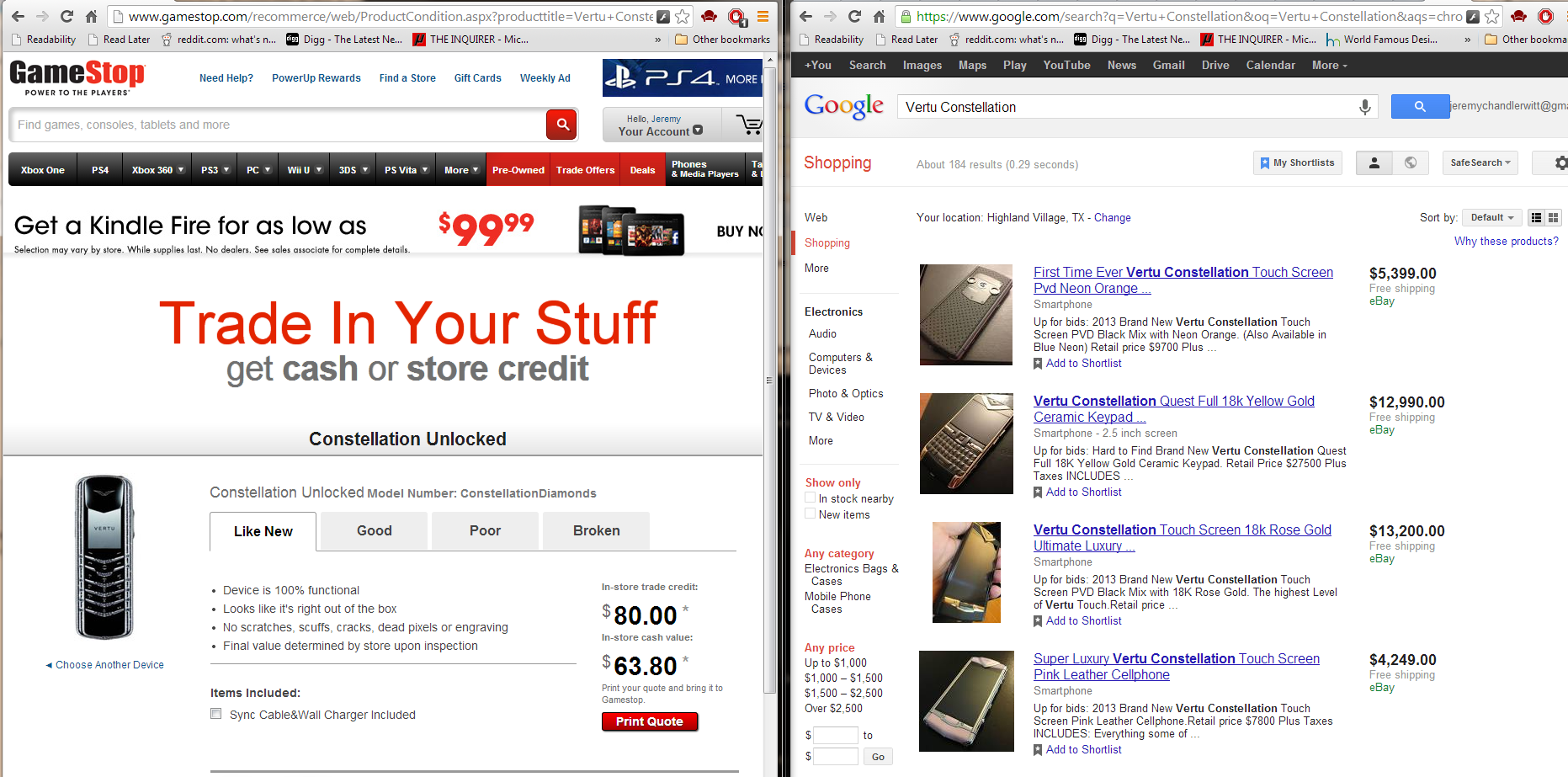This screenshot has height=777, width=1568.
Task: Click the GameStop logo
Action: click(77, 78)
